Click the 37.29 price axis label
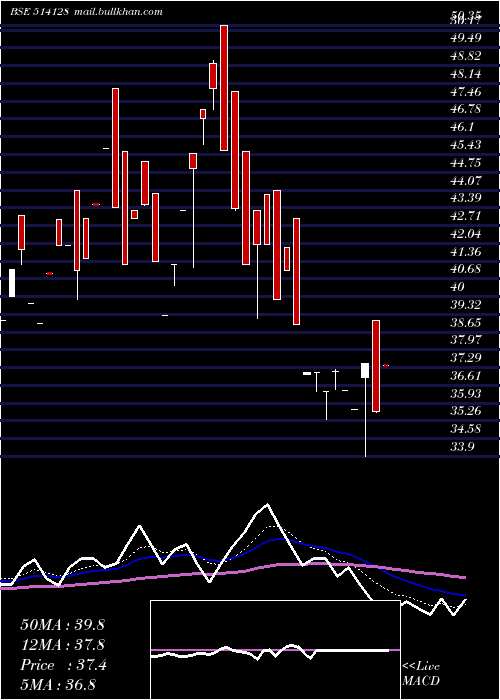This screenshot has width=500, height=700. [466, 358]
